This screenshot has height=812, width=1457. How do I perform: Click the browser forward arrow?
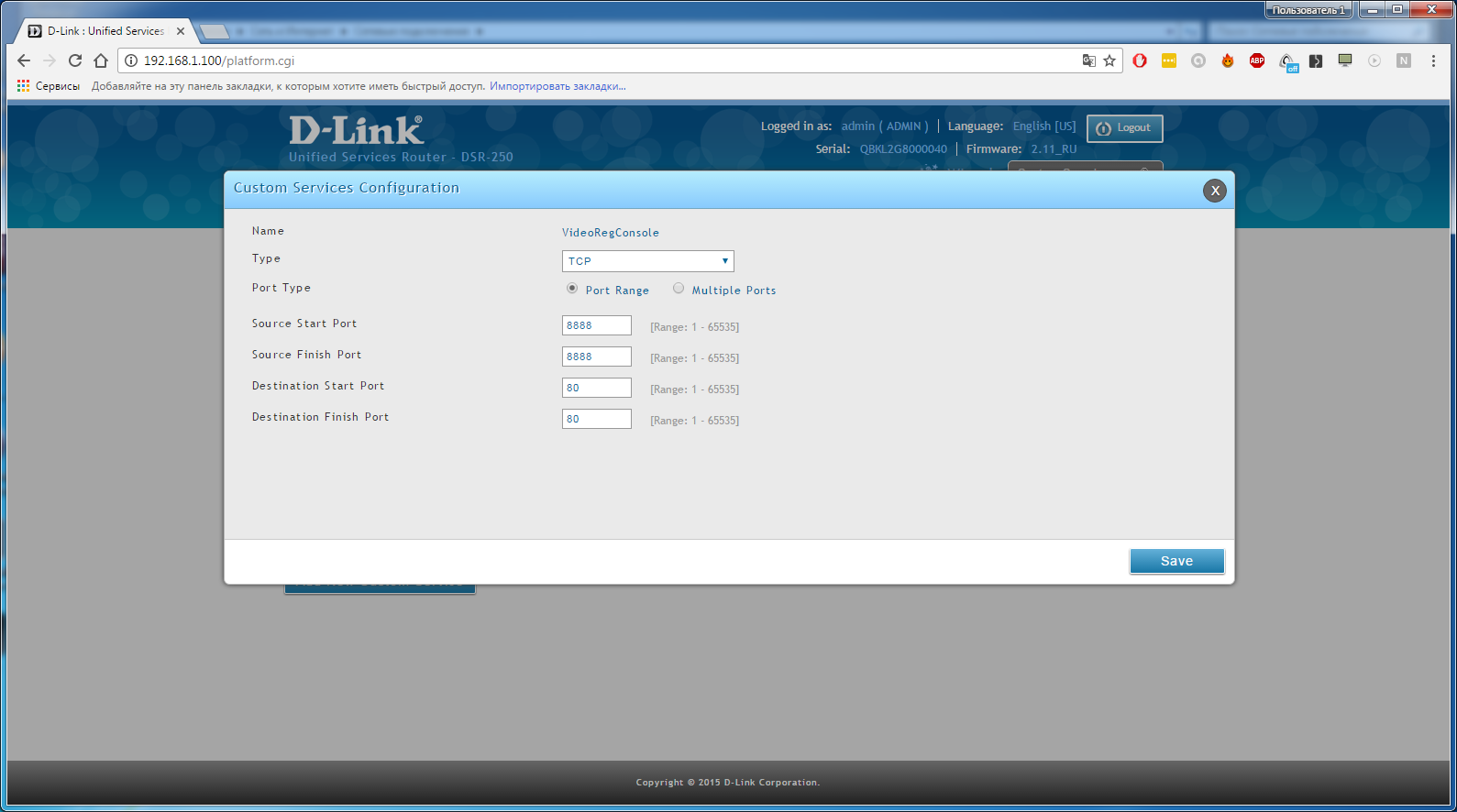pyautogui.click(x=50, y=60)
